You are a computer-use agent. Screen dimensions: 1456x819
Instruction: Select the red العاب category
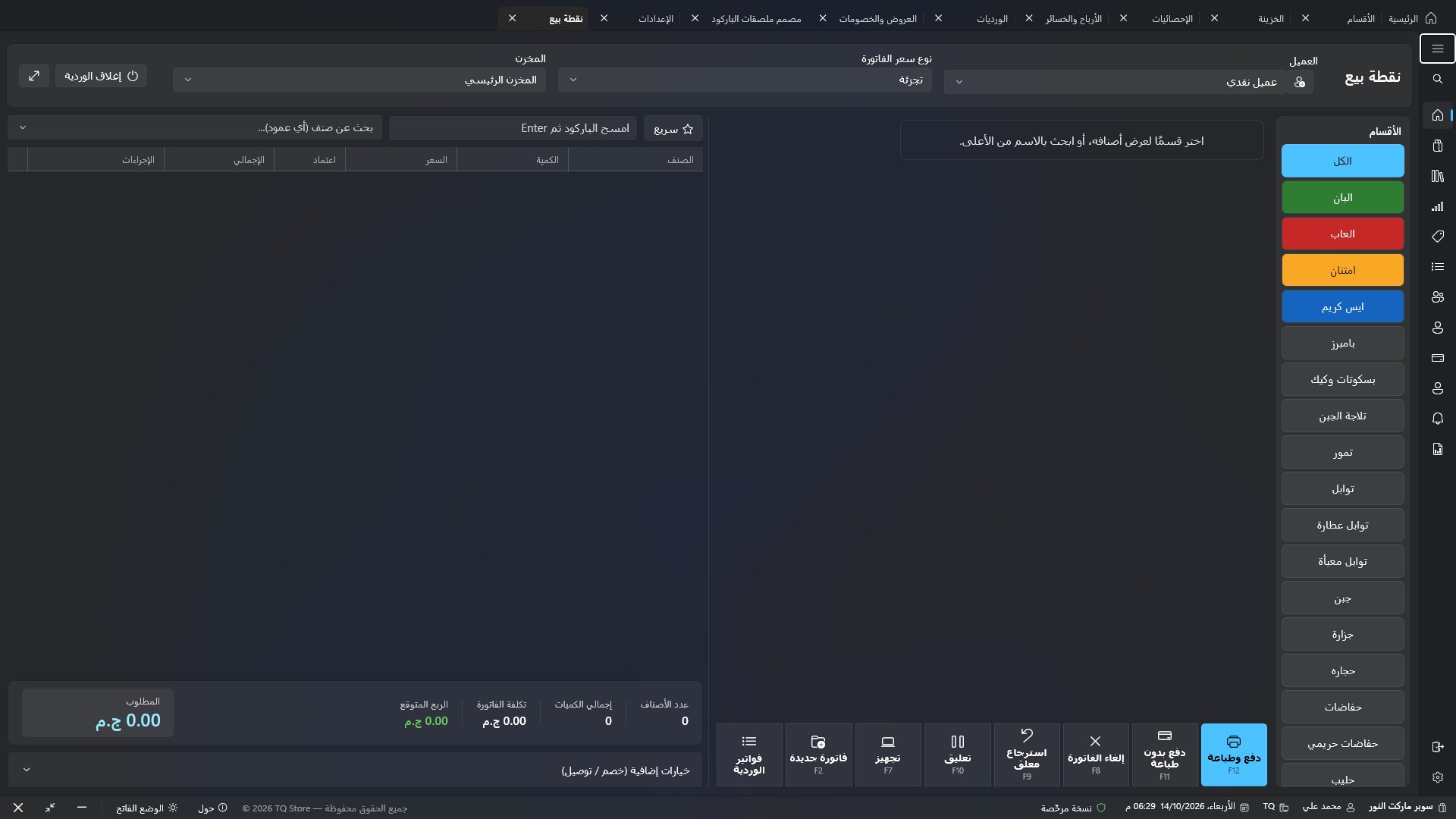pyautogui.click(x=1342, y=234)
